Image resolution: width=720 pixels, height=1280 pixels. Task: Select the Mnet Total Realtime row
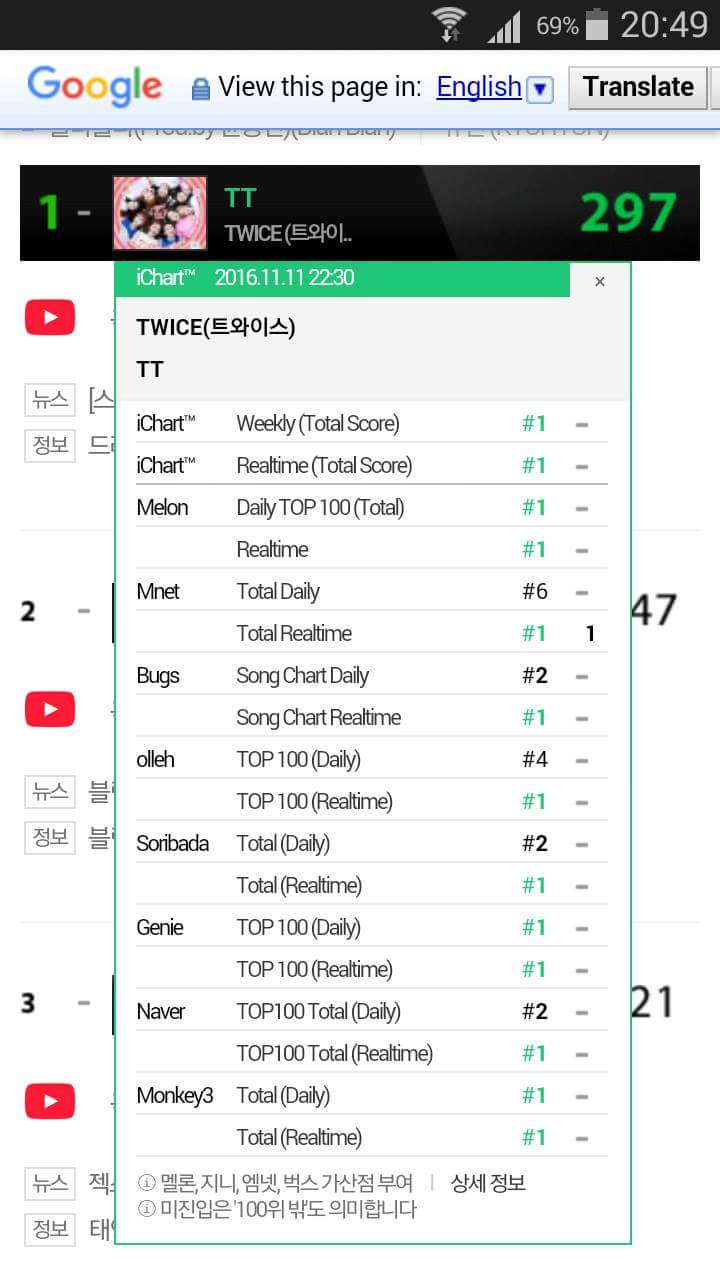[x=372, y=633]
